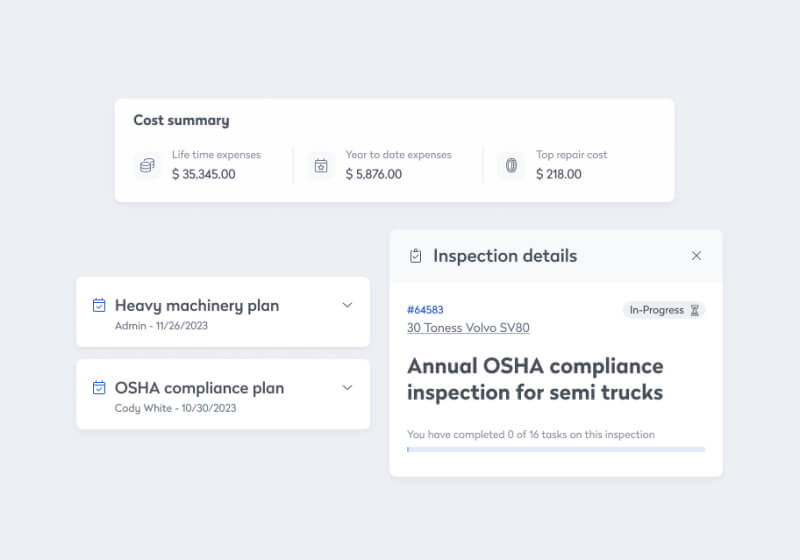Click the Heavy machinery plan title
This screenshot has width=800, height=560.
(x=197, y=305)
